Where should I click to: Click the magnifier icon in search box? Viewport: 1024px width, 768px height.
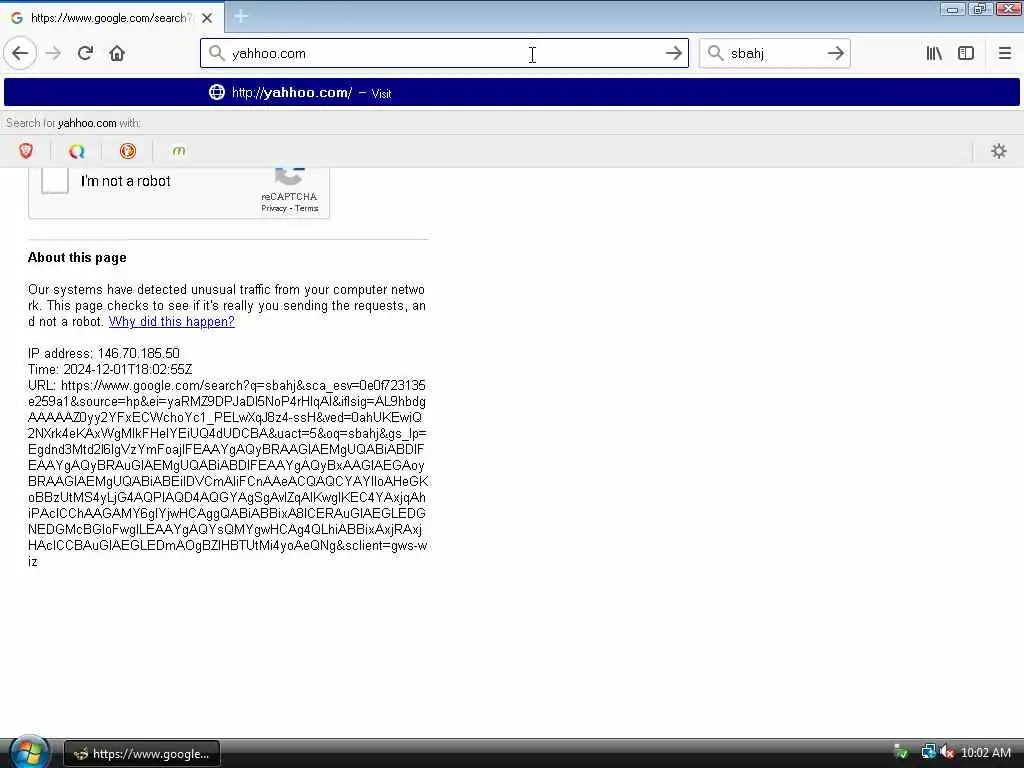pos(716,53)
